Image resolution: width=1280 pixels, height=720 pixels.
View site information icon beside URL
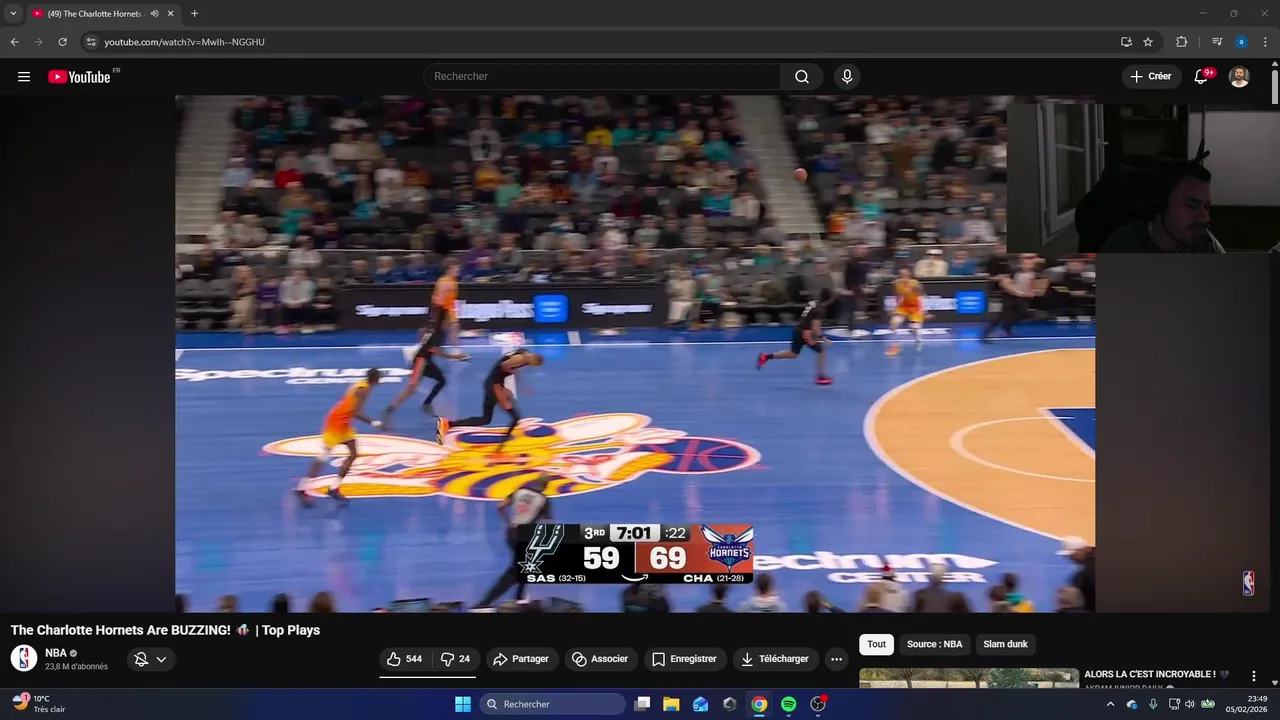click(x=91, y=42)
